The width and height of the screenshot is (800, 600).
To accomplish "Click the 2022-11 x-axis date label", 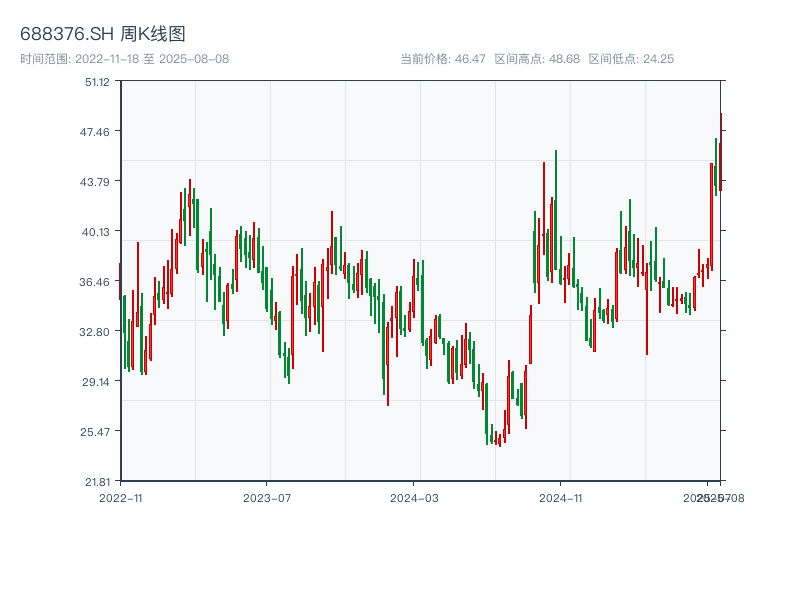I will coord(121,497).
